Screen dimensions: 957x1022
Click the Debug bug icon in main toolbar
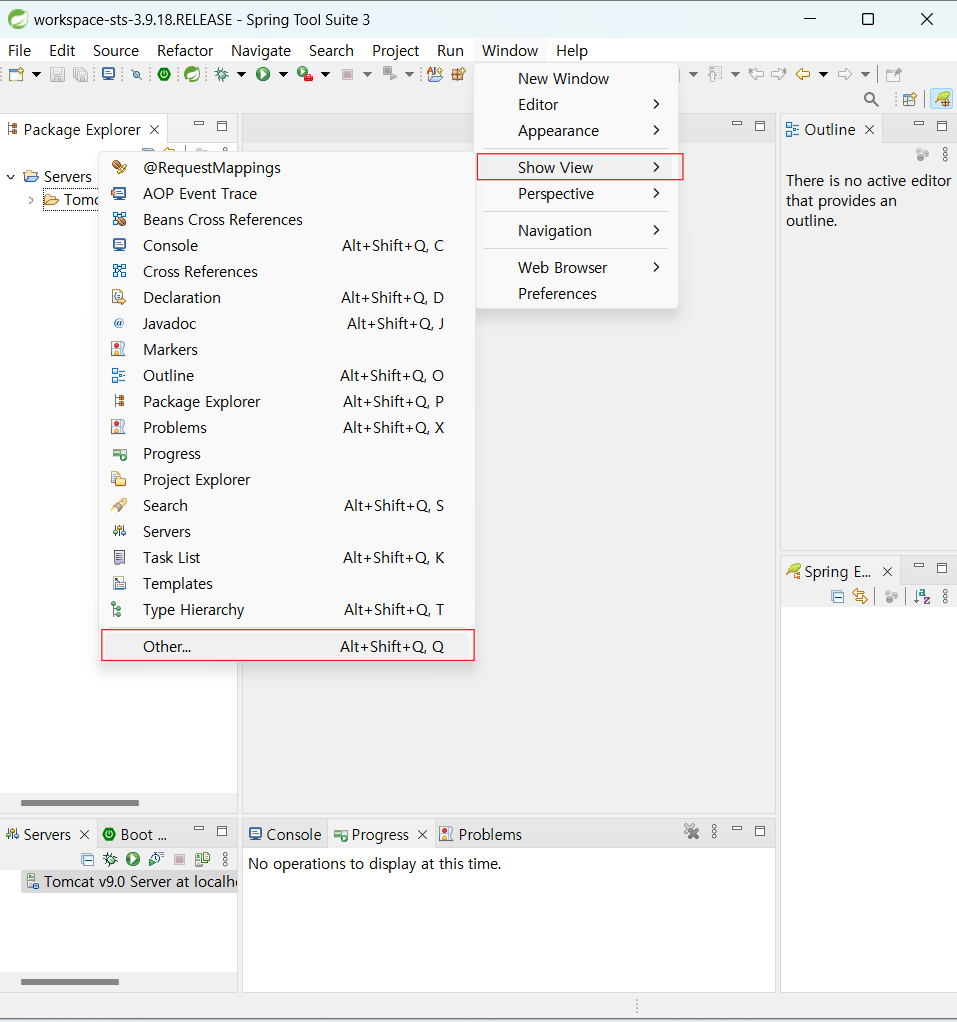(222, 74)
